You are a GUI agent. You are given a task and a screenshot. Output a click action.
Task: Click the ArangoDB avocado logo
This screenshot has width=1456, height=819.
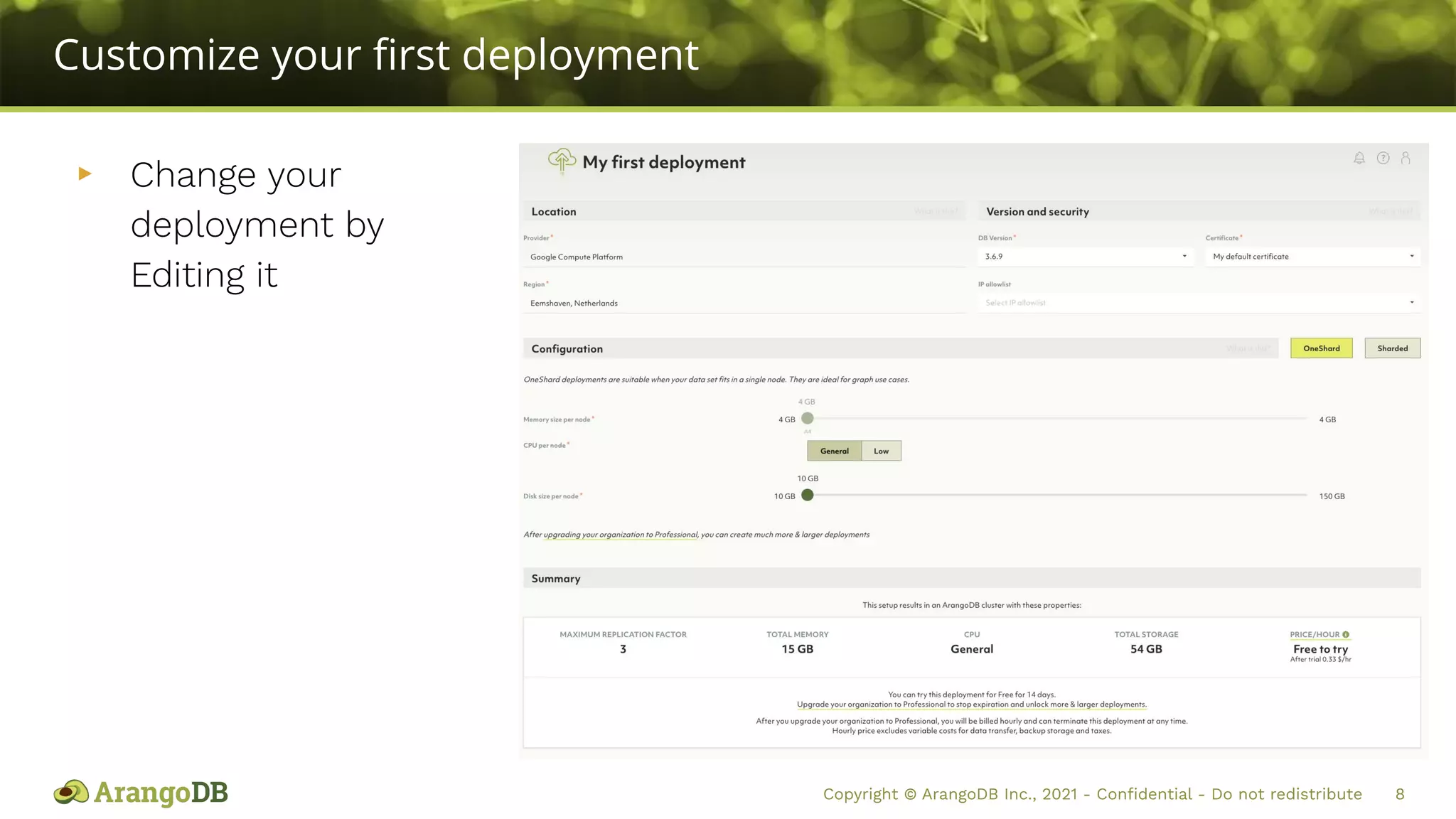pos(71,792)
